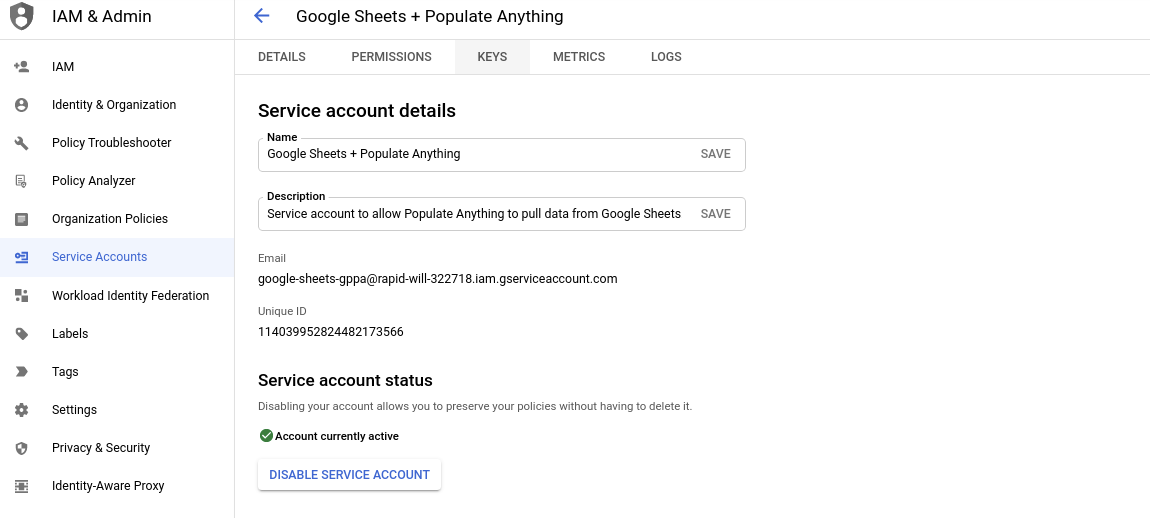Click the Policy Troubleshooter wrench icon
The height and width of the screenshot is (518, 1150).
coord(21,143)
